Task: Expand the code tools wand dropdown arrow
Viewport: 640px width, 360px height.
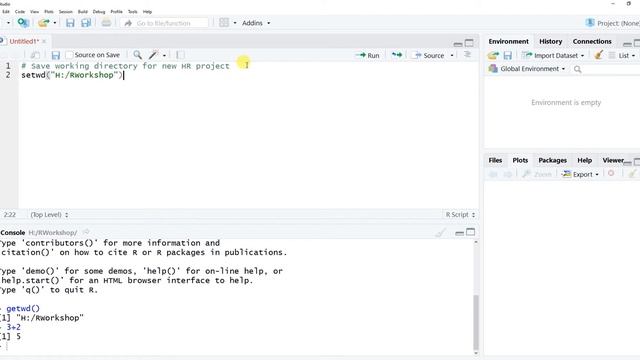Action: pyautogui.click(x=164, y=55)
